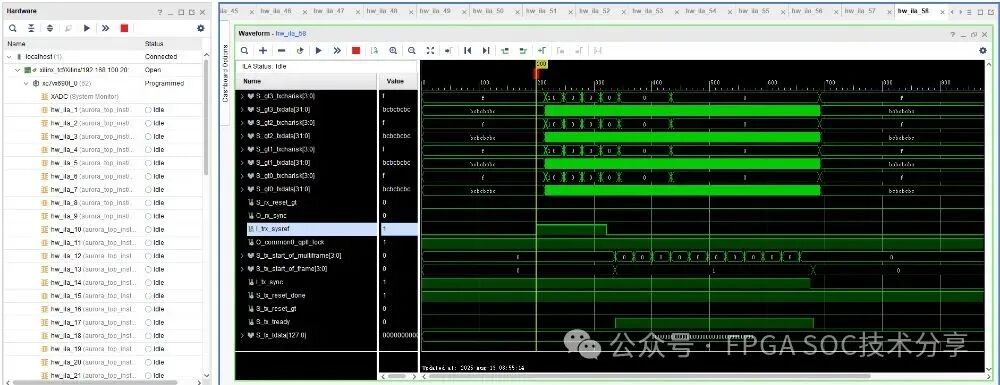Collapse all items in Hardware panel

(x=31, y=28)
